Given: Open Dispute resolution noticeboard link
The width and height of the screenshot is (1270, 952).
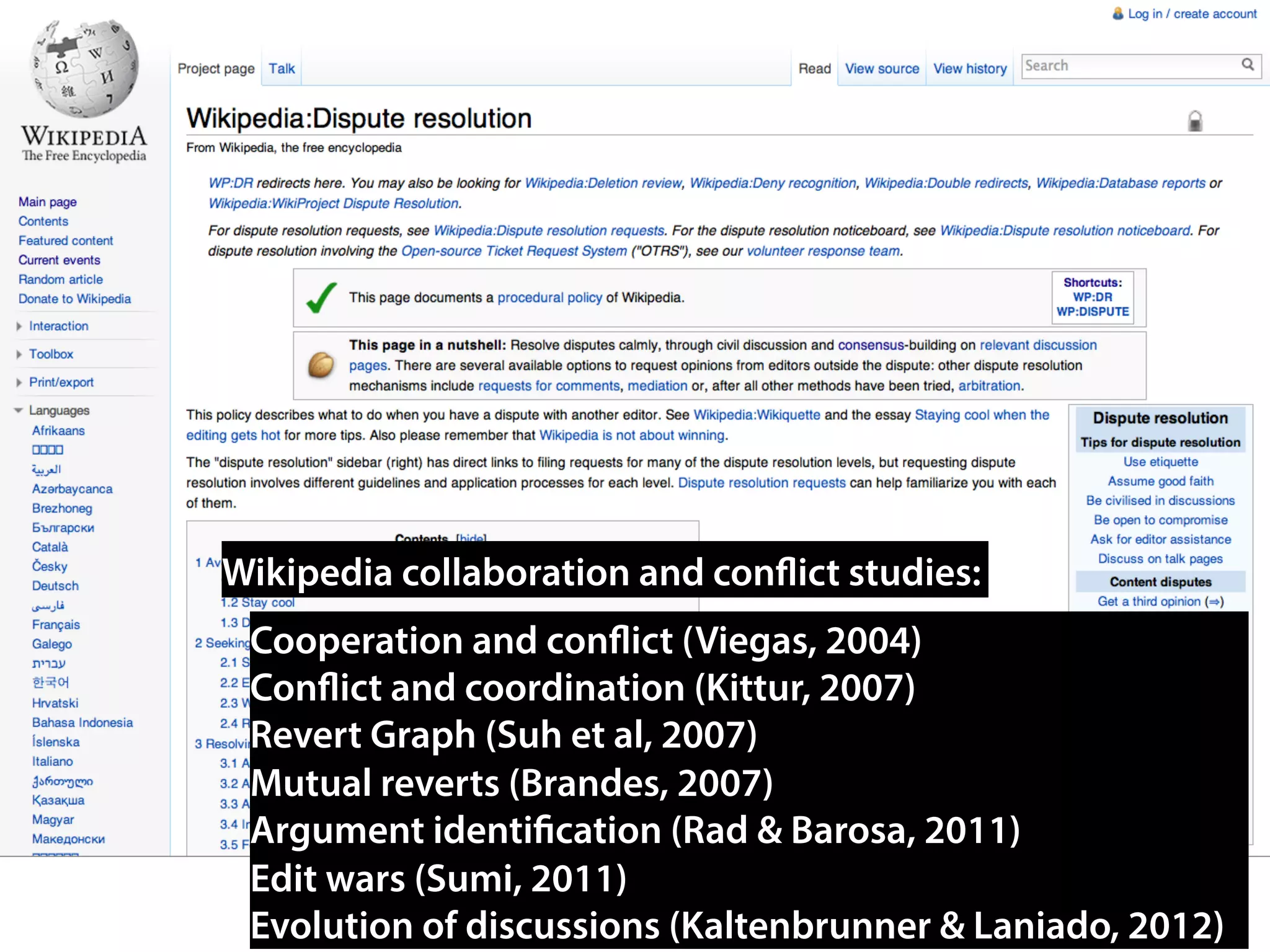Looking at the screenshot, I should click(1065, 231).
